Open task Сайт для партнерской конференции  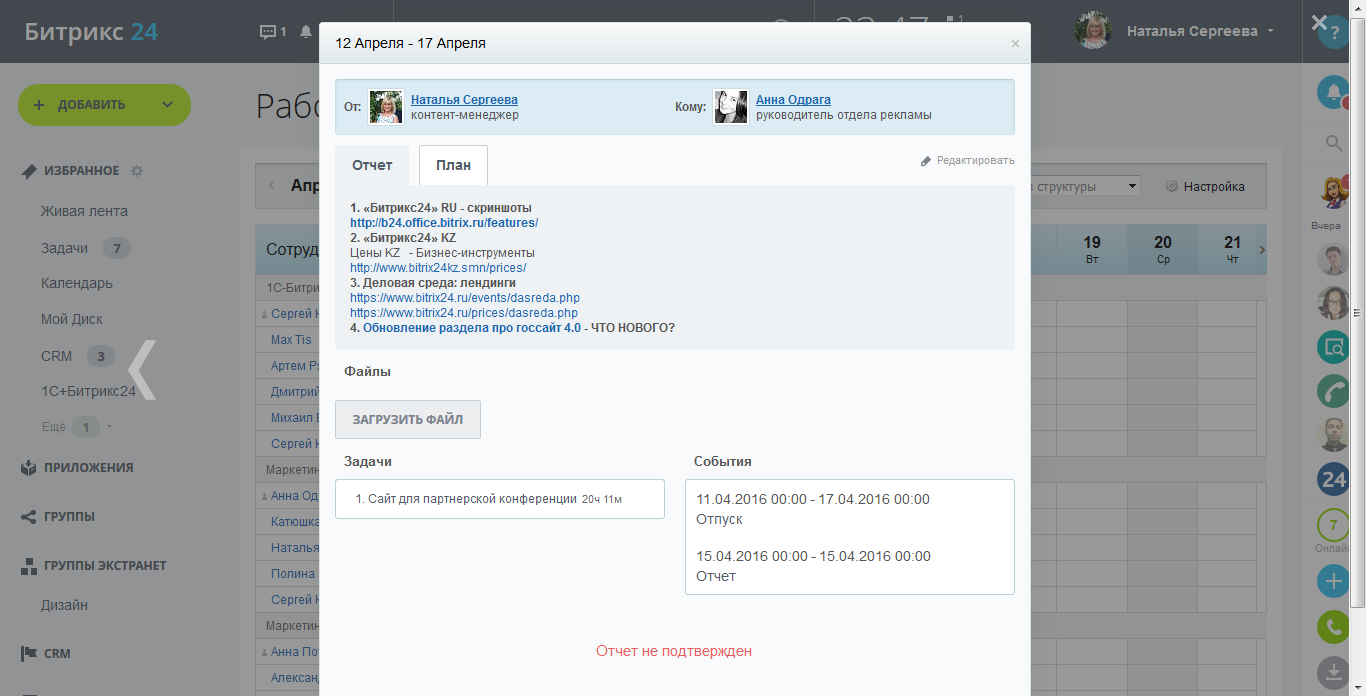[x=472, y=499]
